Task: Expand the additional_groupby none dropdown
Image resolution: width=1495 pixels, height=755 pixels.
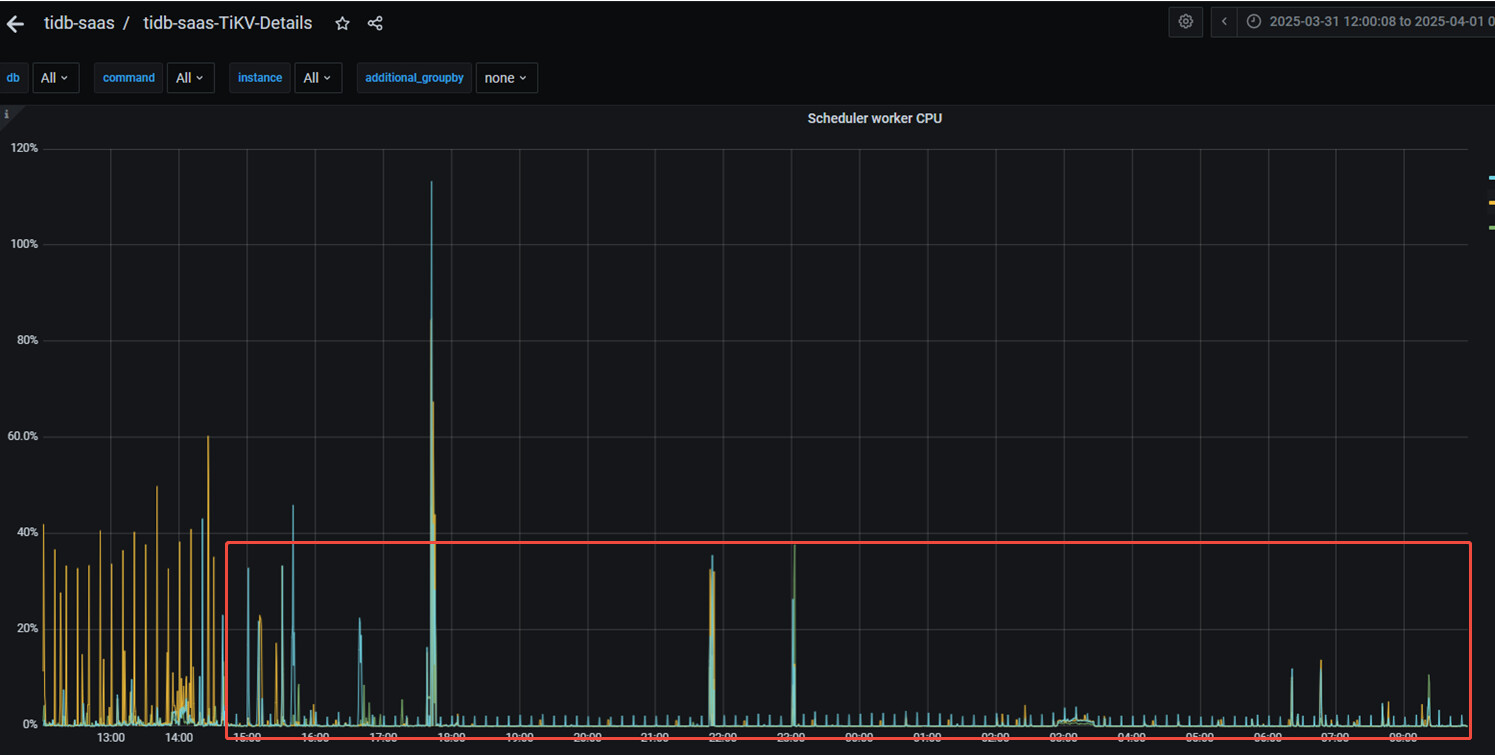Action: coord(506,78)
